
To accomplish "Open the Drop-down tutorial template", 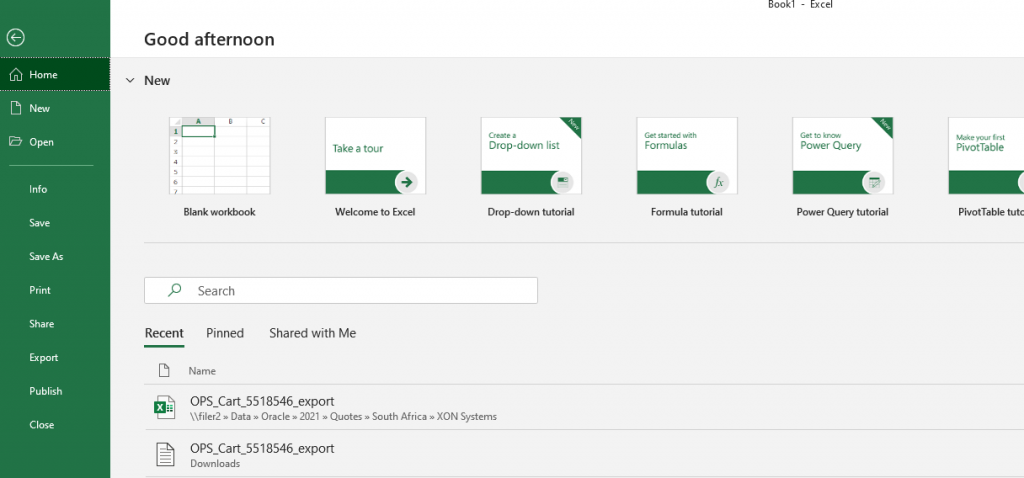I will coord(531,157).
